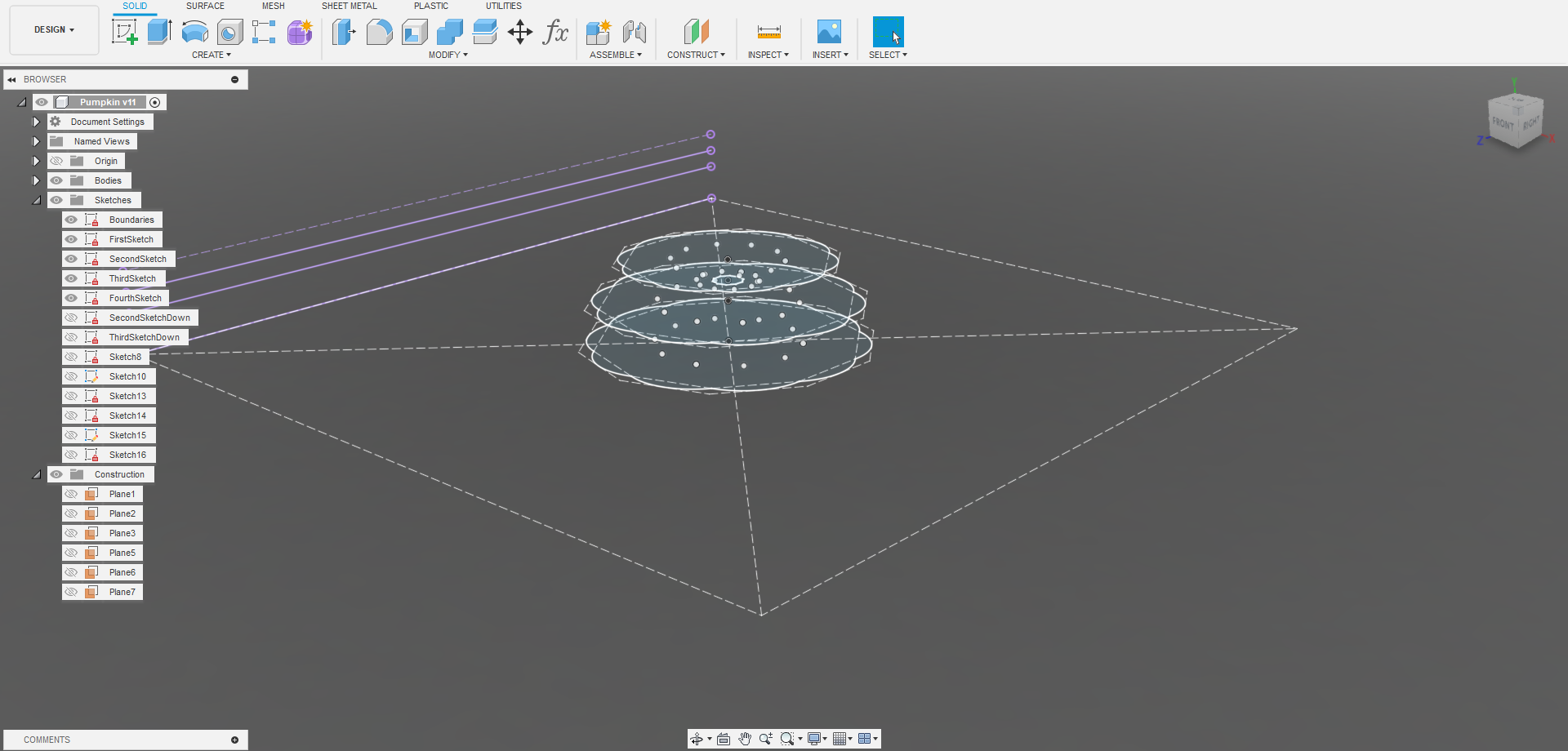The height and width of the screenshot is (751, 1568).
Task: Select the Revolve tool
Action: click(x=194, y=33)
